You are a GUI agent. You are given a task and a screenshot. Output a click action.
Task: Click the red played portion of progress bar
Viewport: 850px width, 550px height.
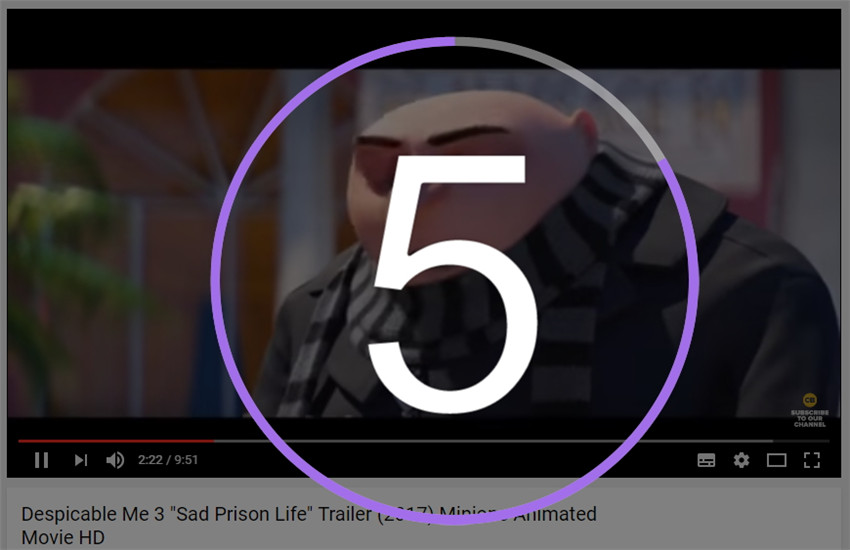click(116, 441)
